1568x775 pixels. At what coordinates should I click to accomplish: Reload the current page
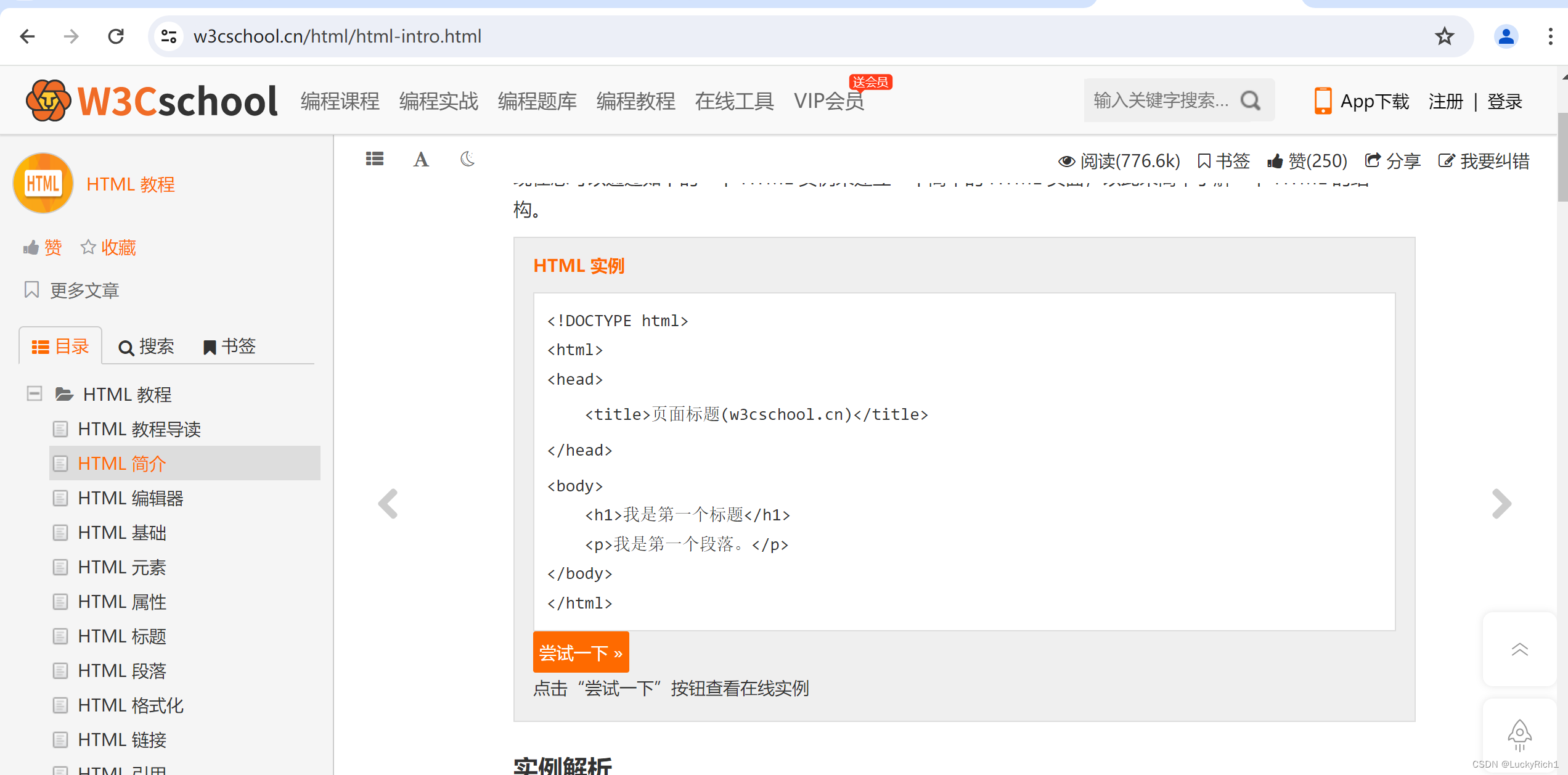tap(116, 36)
